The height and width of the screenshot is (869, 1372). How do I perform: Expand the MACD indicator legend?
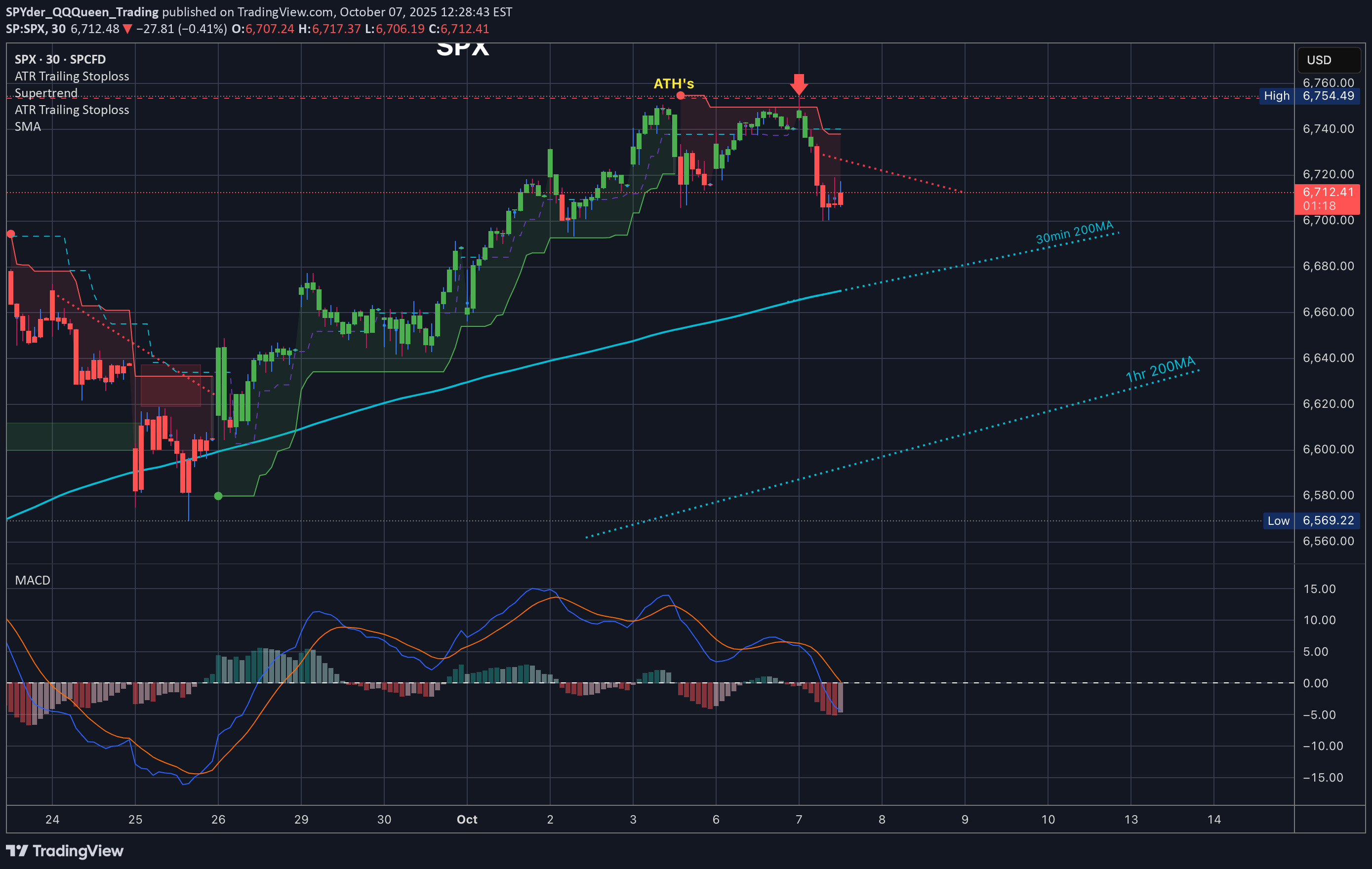point(32,580)
